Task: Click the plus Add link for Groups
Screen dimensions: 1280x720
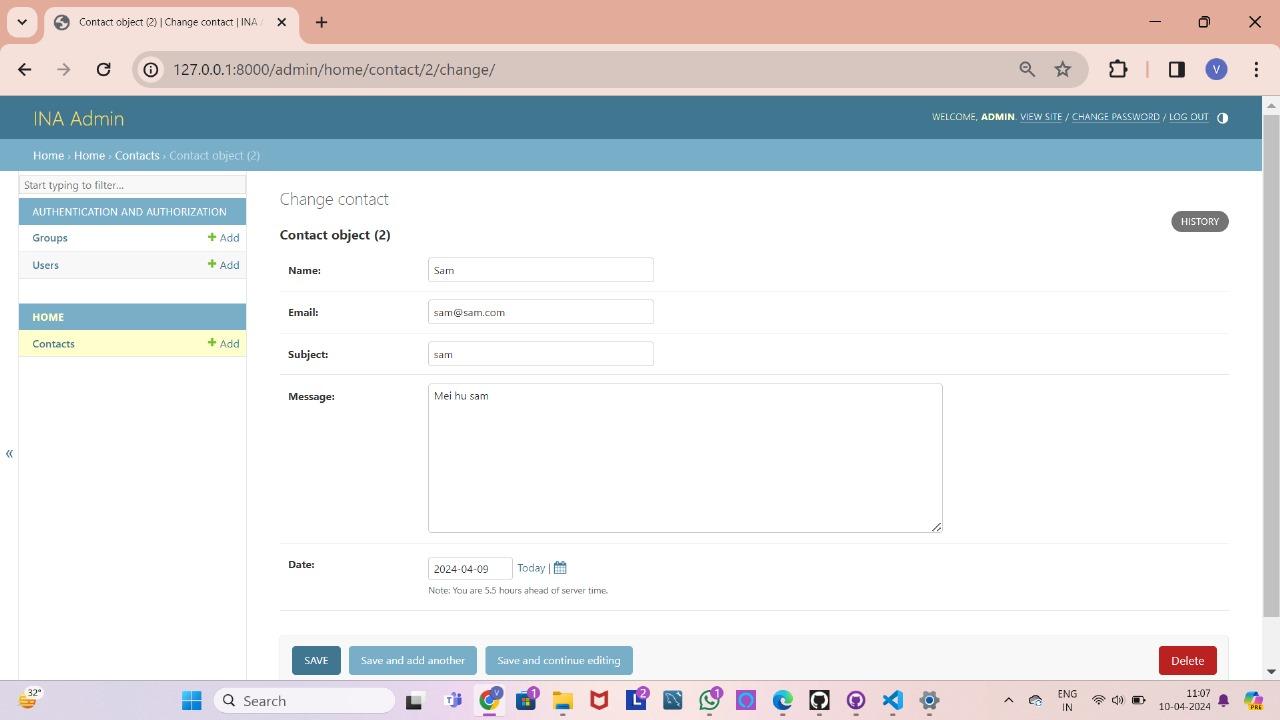Action: (x=223, y=238)
